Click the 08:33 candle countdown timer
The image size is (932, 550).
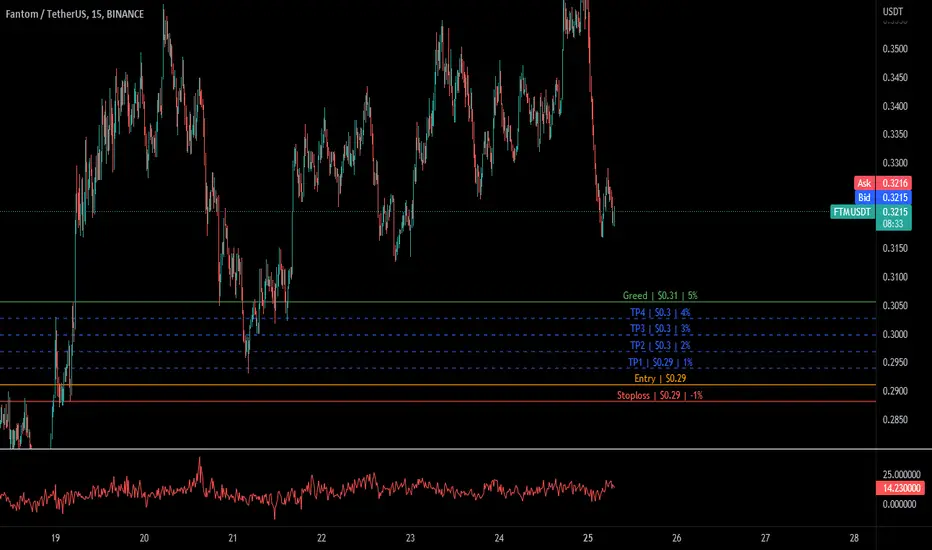click(893, 224)
